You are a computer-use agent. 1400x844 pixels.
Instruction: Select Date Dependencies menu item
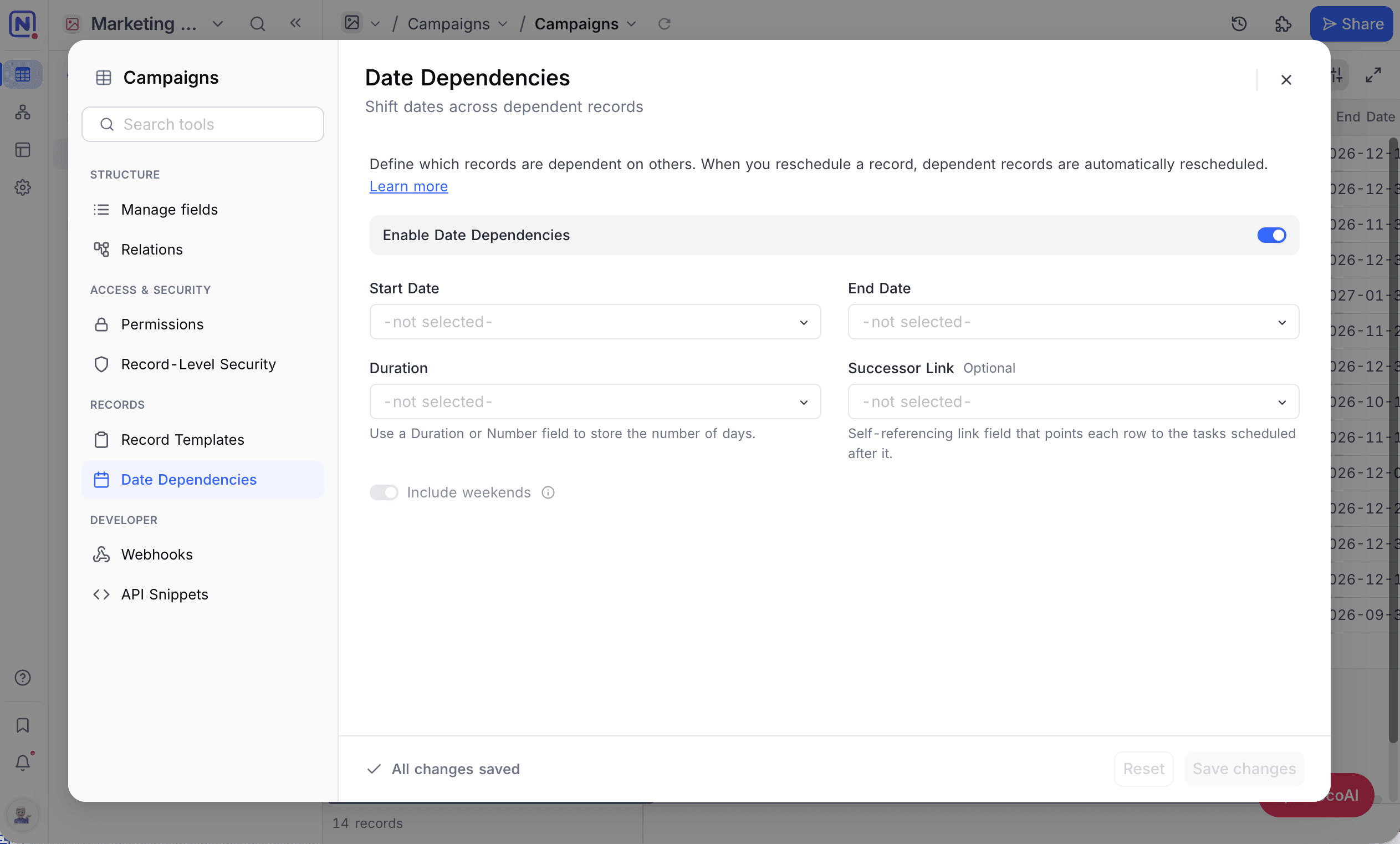pyautogui.click(x=203, y=480)
